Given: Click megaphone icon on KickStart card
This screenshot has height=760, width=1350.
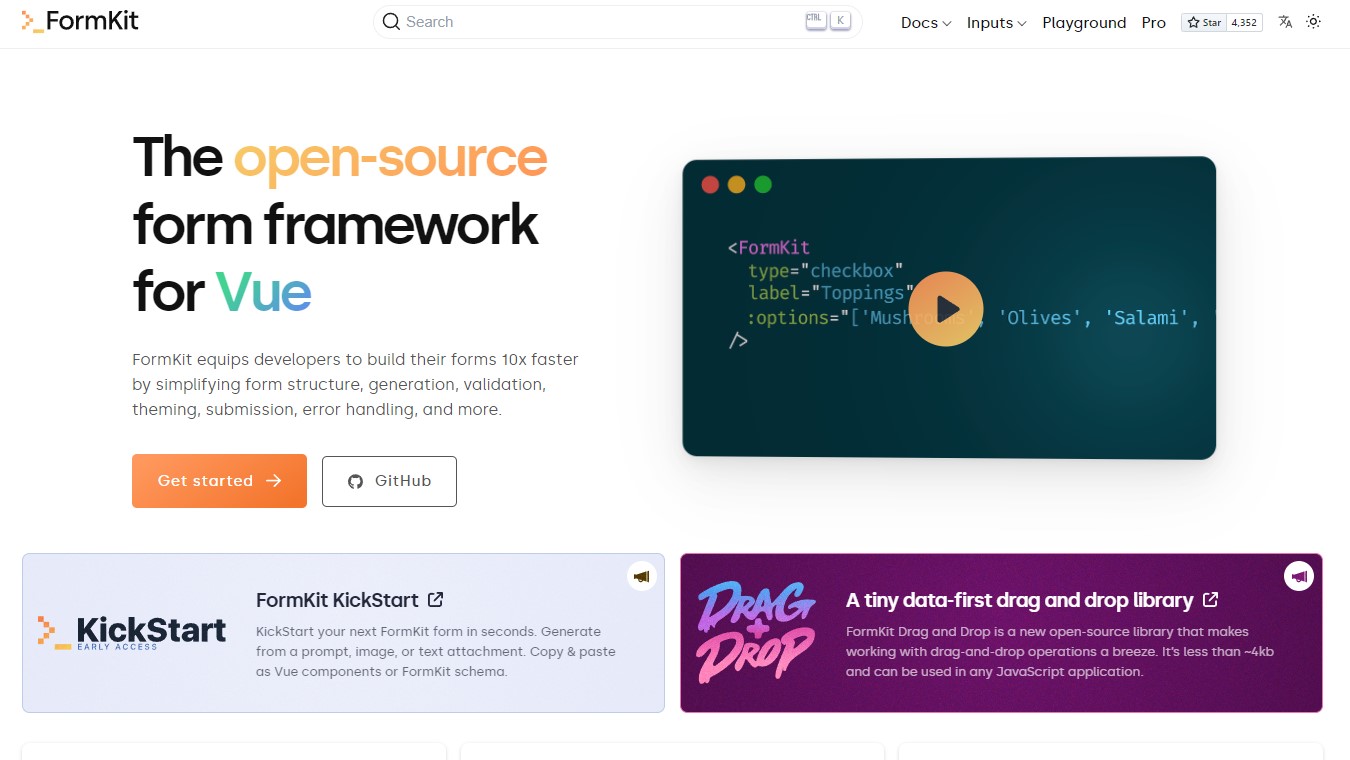Looking at the screenshot, I should click(x=642, y=576).
